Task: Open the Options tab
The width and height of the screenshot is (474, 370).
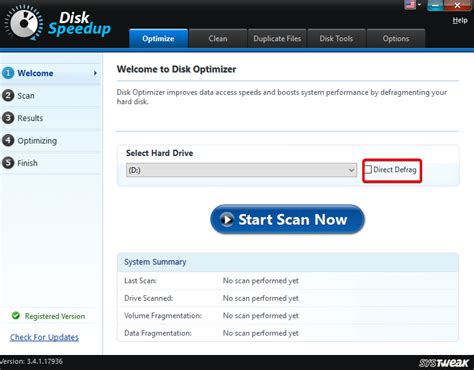Action: (396, 38)
